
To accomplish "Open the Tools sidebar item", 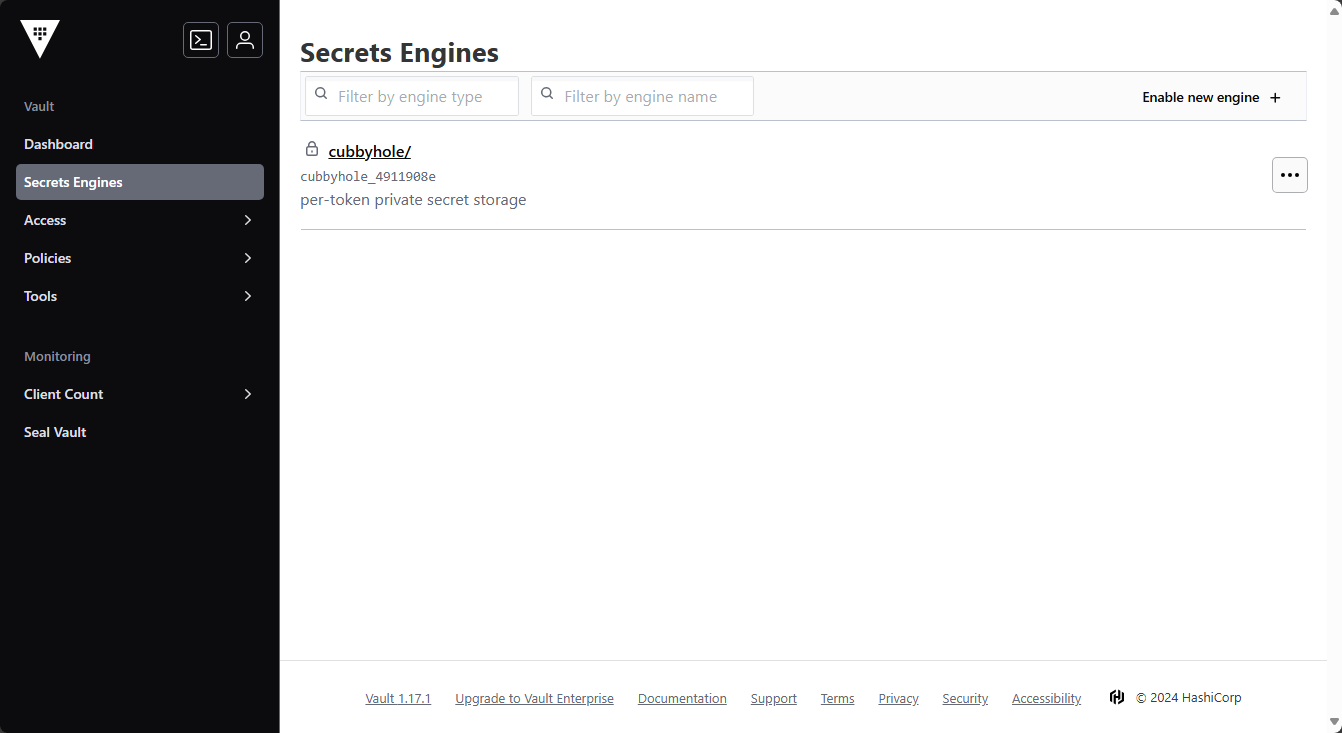I will point(140,296).
